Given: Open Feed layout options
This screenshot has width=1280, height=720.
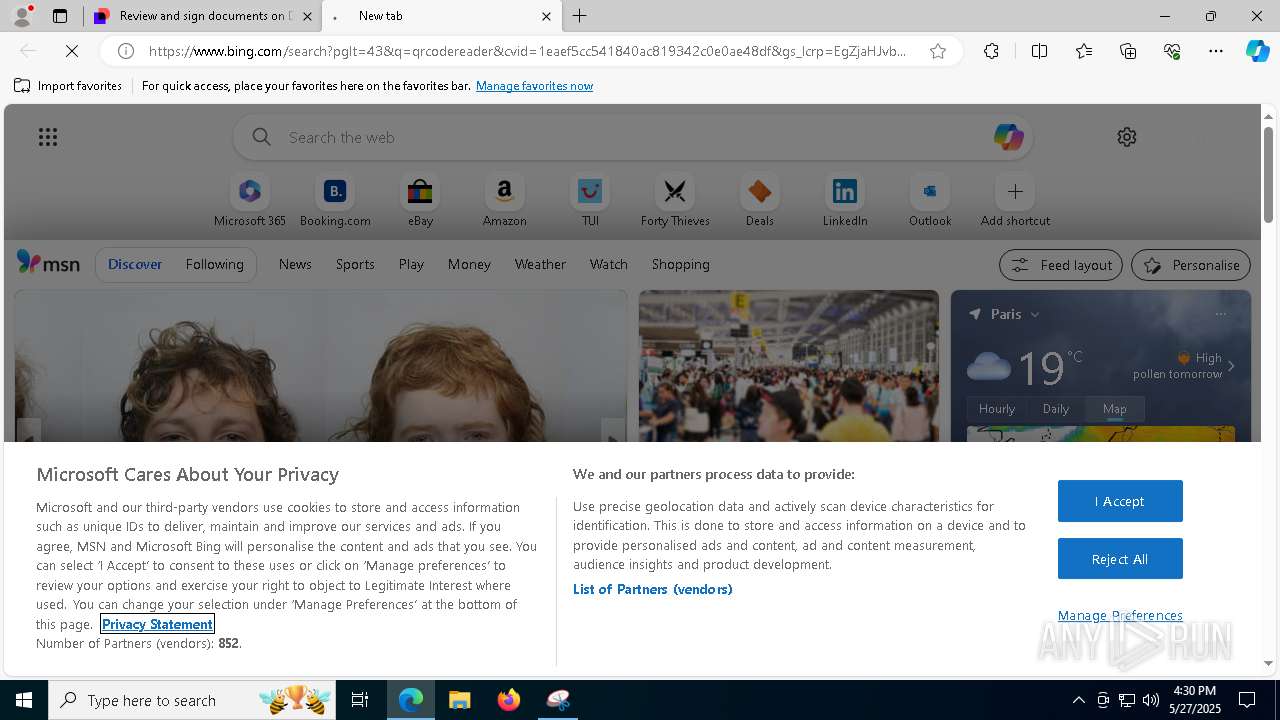Looking at the screenshot, I should pos(1061,265).
